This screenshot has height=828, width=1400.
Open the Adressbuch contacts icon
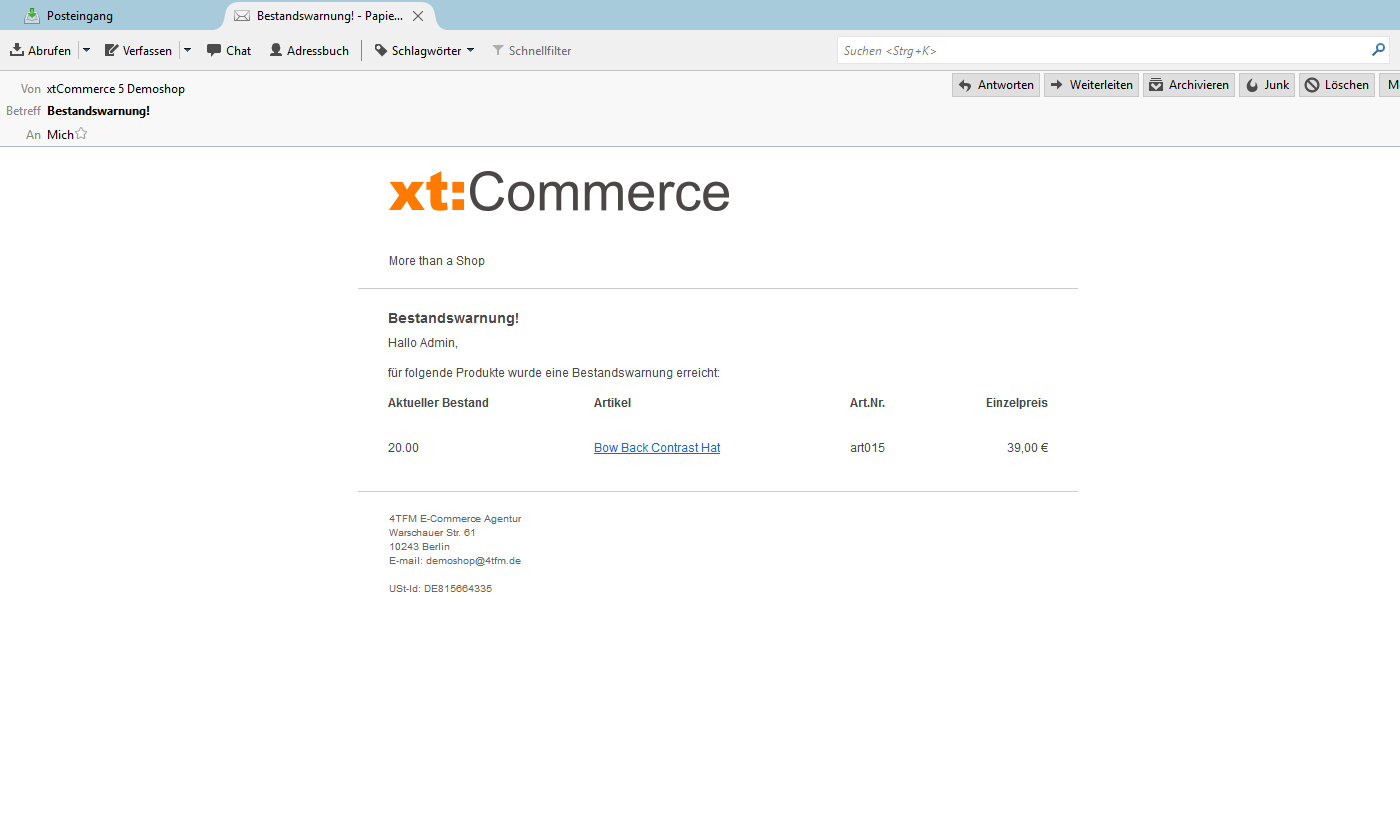click(276, 50)
